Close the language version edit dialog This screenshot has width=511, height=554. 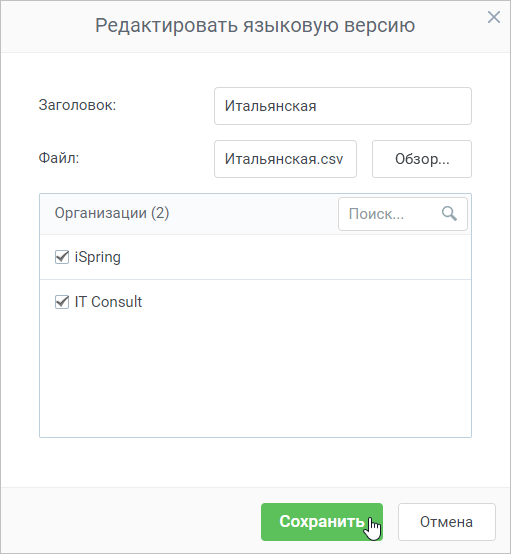pyautogui.click(x=494, y=17)
